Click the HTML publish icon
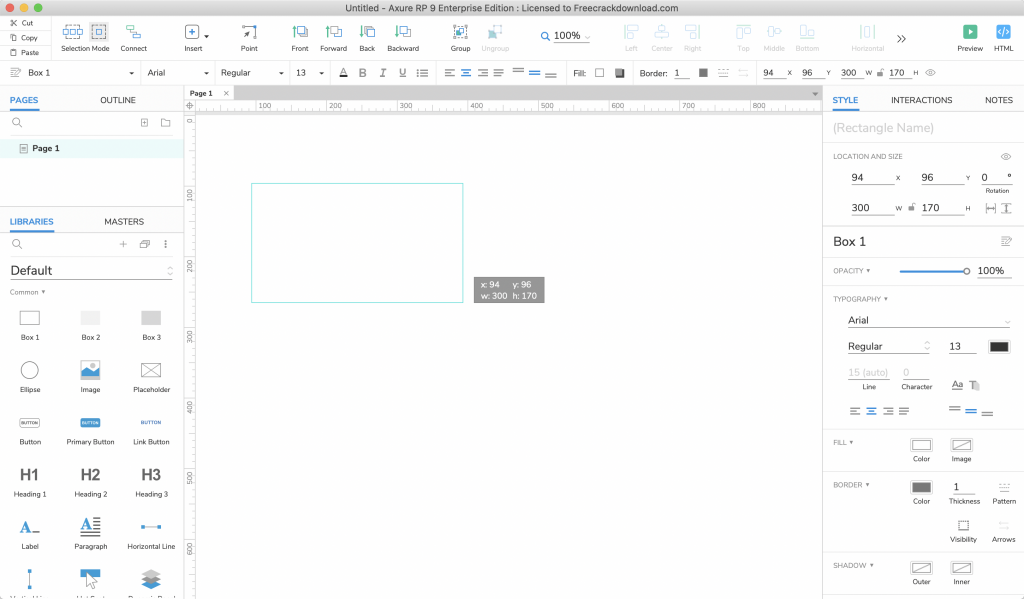The width and height of the screenshot is (1024, 599). 1003,32
